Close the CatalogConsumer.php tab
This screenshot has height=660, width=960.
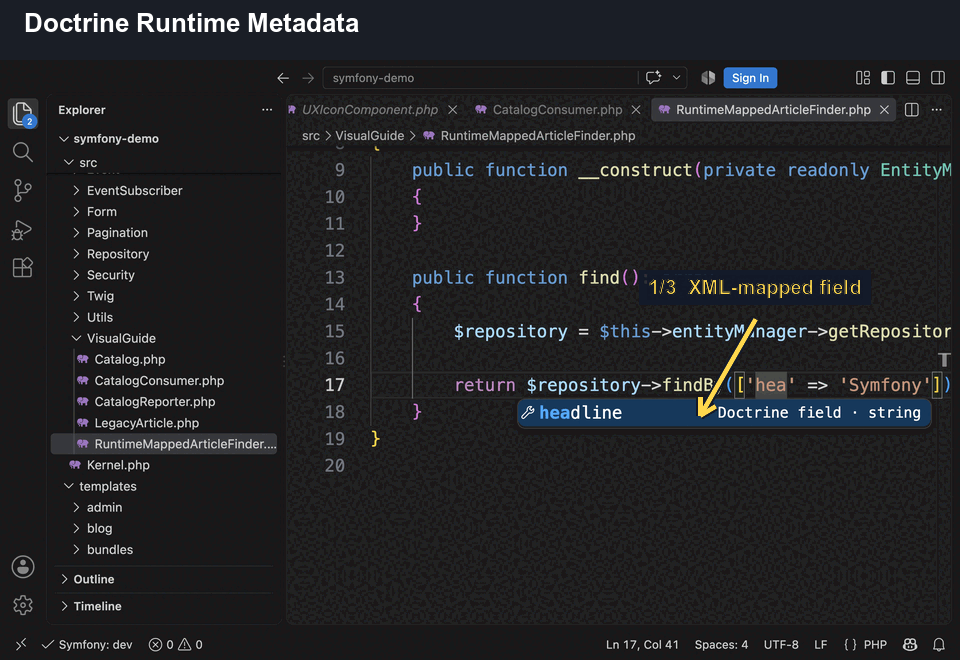point(636,110)
